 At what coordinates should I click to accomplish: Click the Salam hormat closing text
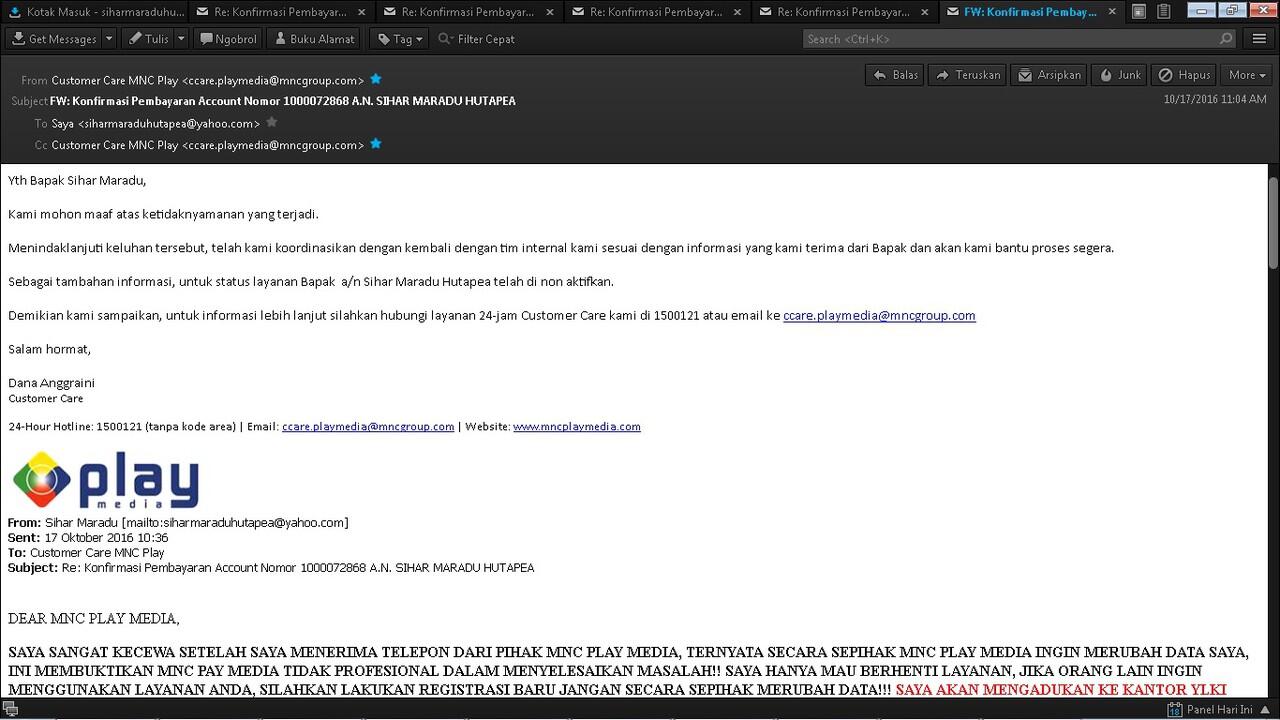[49, 349]
